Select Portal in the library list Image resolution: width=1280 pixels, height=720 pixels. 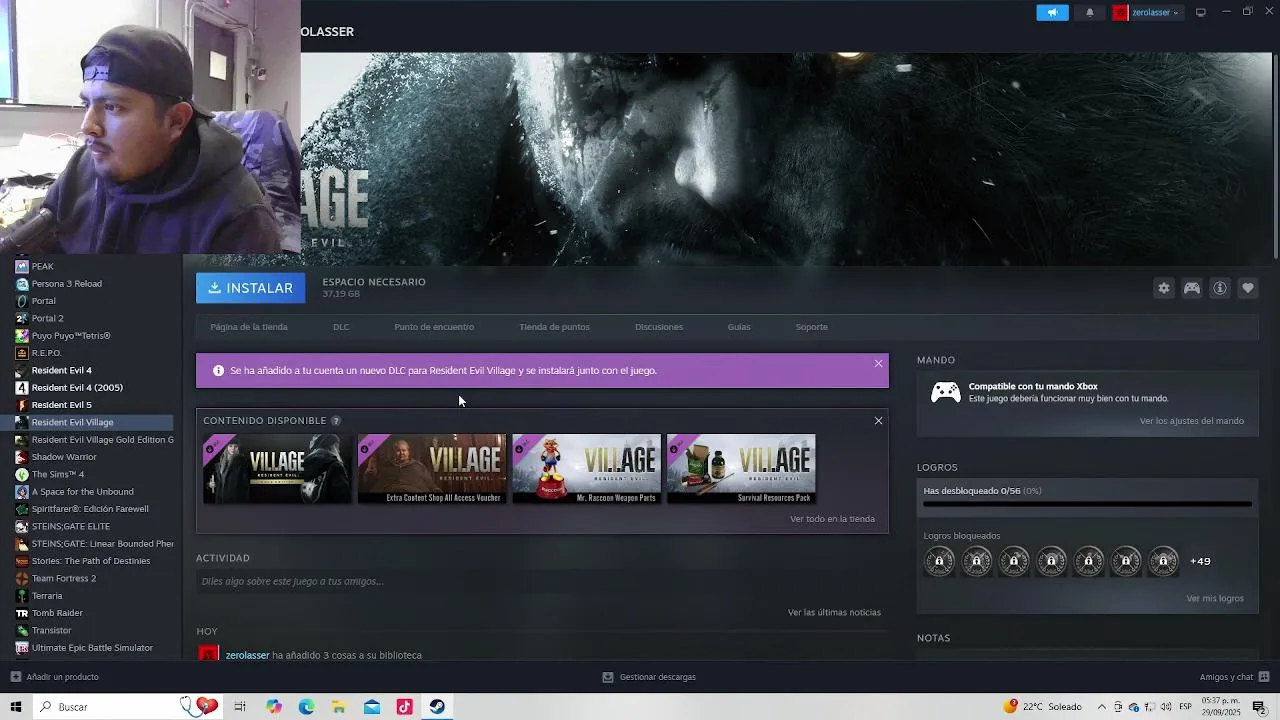tap(43, 301)
